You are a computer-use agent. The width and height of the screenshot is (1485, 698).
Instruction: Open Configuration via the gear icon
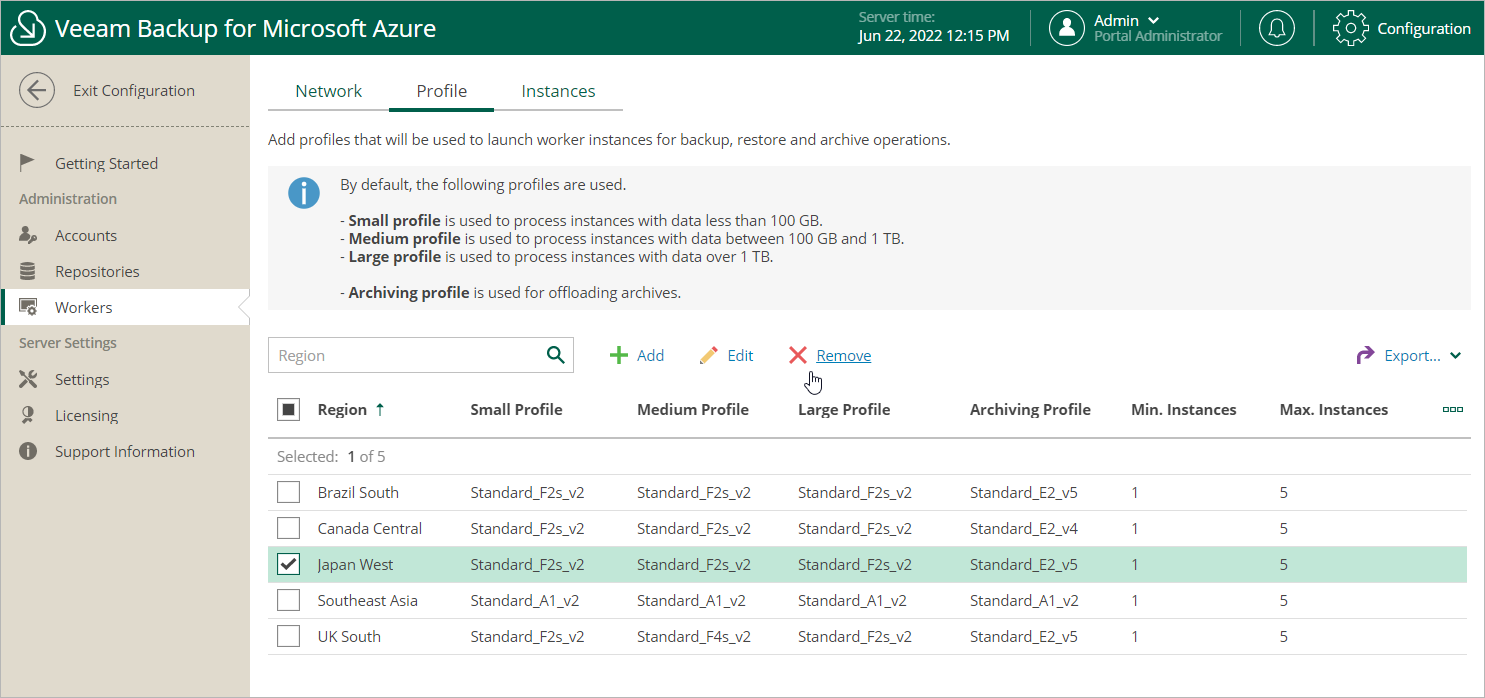click(x=1350, y=28)
